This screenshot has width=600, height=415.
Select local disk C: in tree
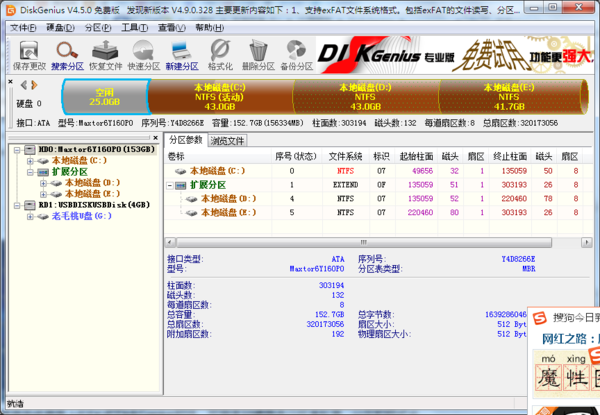pos(79,161)
